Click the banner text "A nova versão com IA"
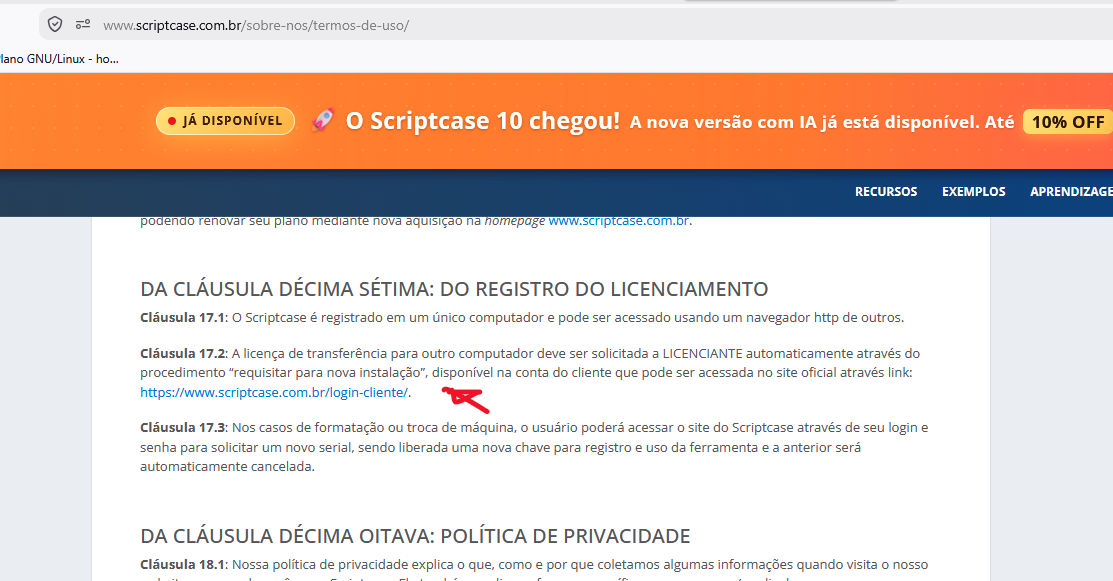This screenshot has height=581, width=1113. click(723, 122)
